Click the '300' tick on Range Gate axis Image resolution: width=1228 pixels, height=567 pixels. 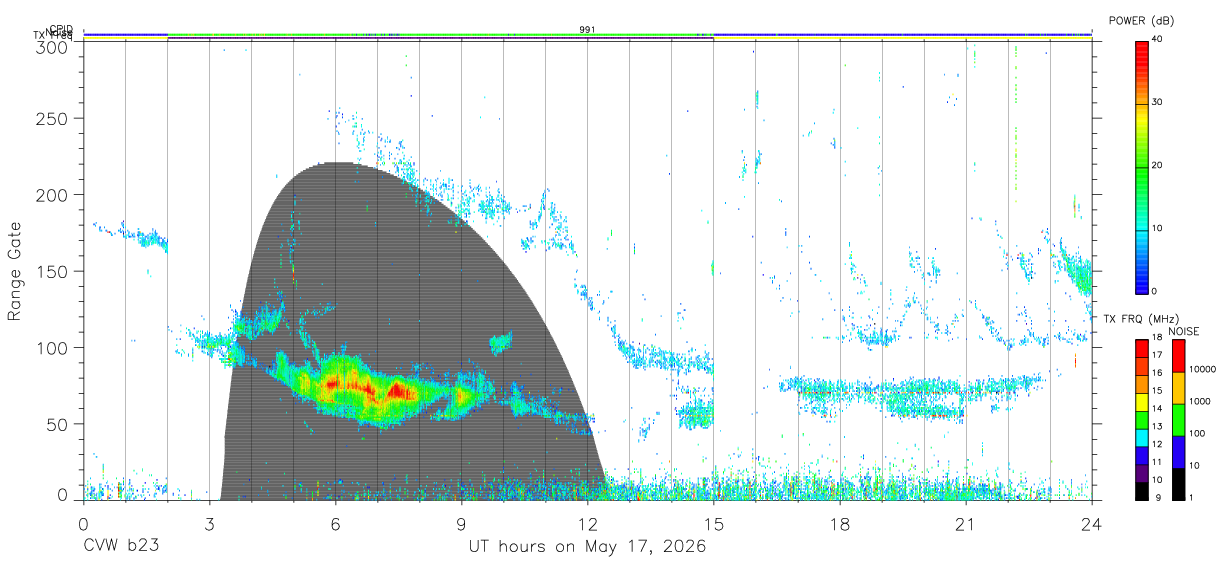pyautogui.click(x=53, y=47)
